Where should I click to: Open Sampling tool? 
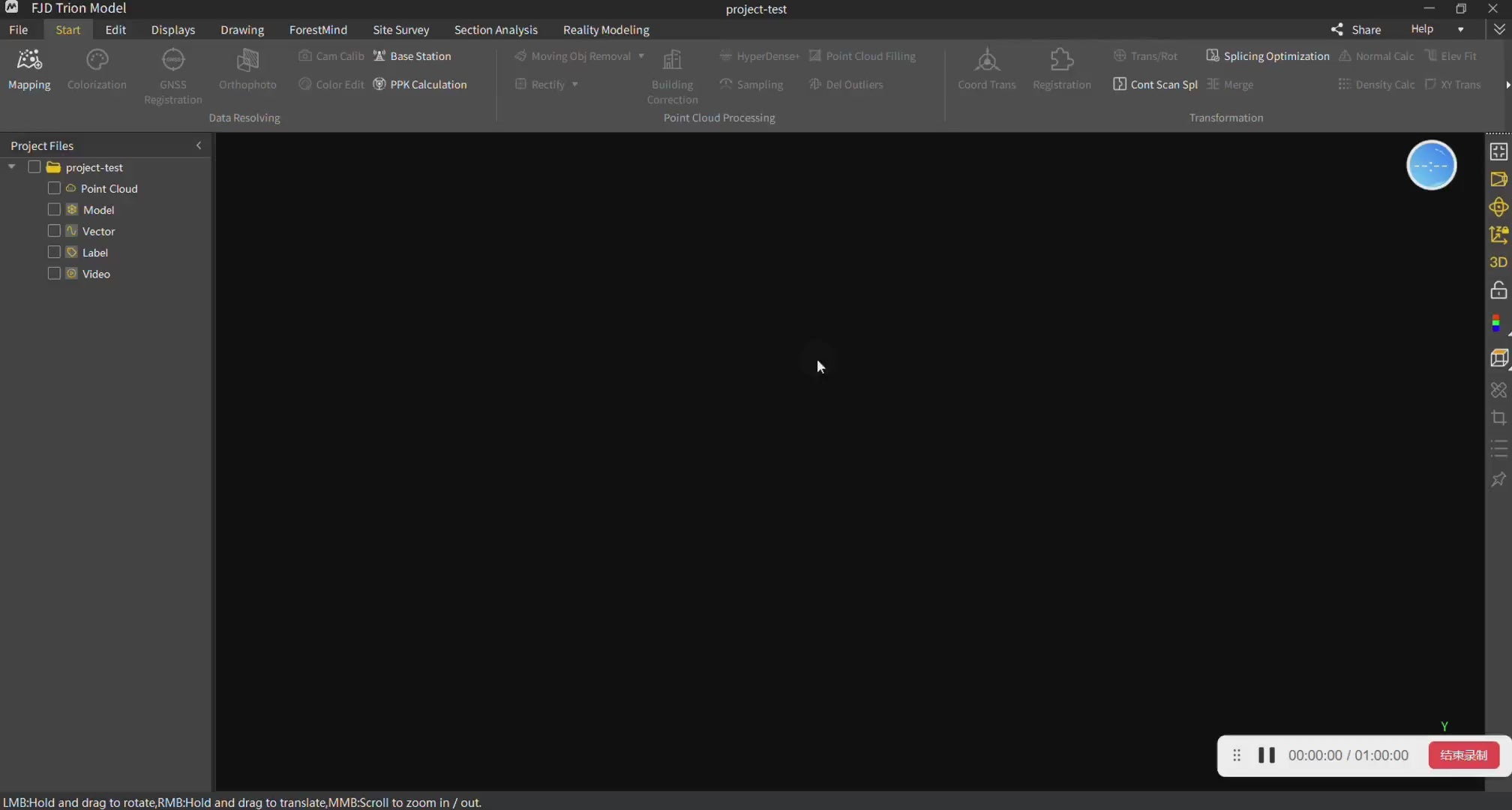click(751, 85)
